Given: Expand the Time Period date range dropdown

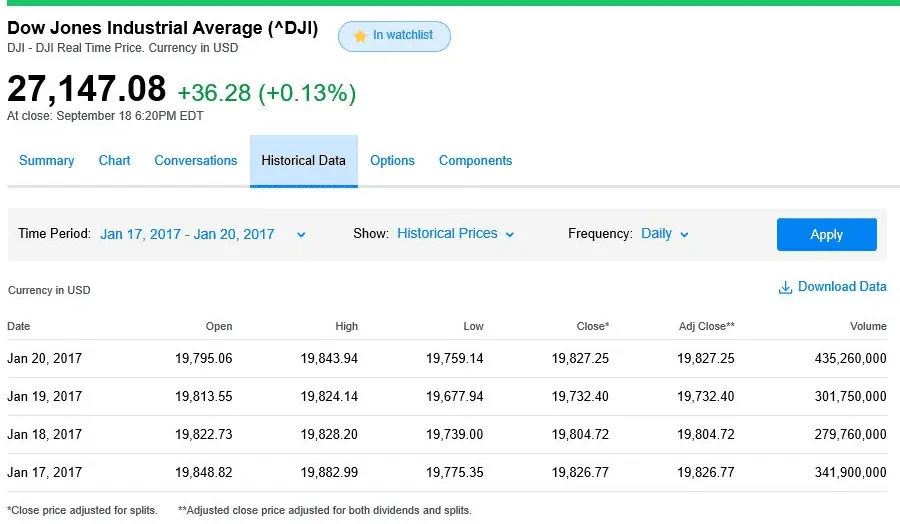Looking at the screenshot, I should click(202, 234).
